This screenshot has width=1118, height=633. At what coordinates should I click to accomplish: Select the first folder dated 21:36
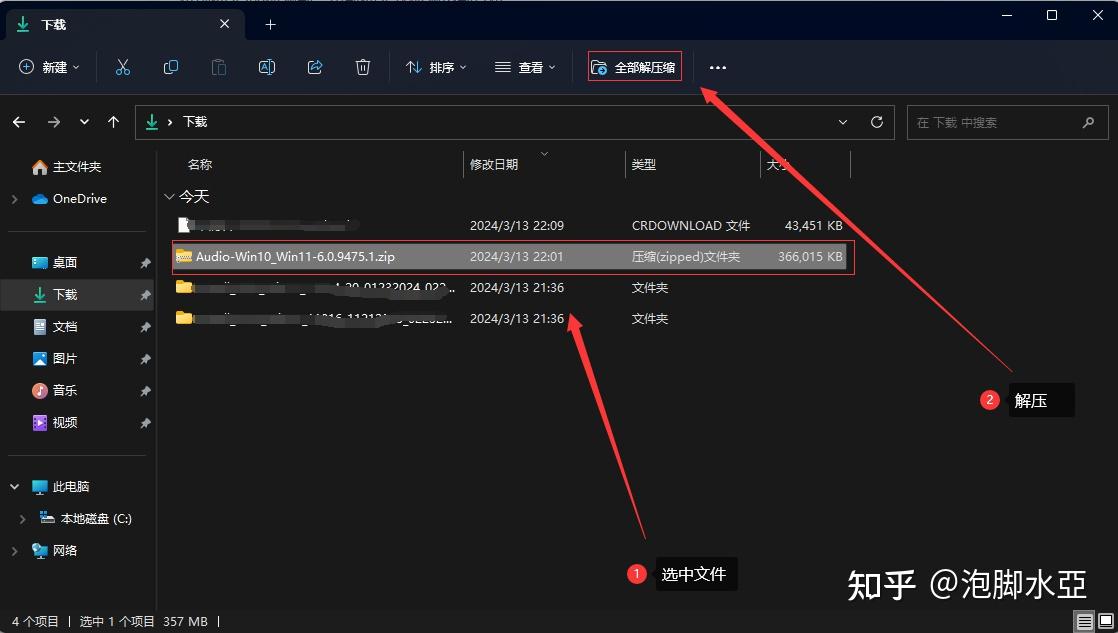click(x=510, y=287)
